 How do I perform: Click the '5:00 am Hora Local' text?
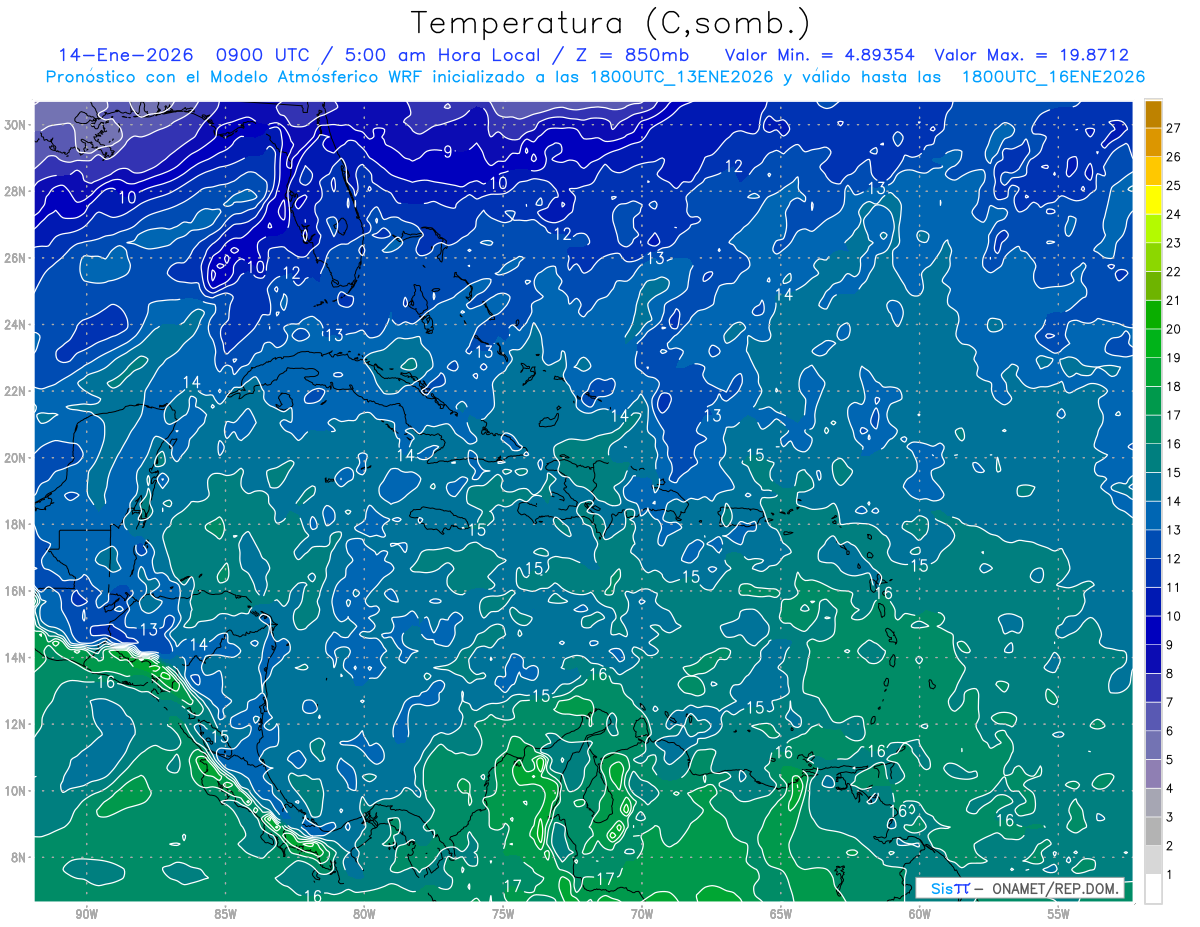pyautogui.click(x=444, y=55)
